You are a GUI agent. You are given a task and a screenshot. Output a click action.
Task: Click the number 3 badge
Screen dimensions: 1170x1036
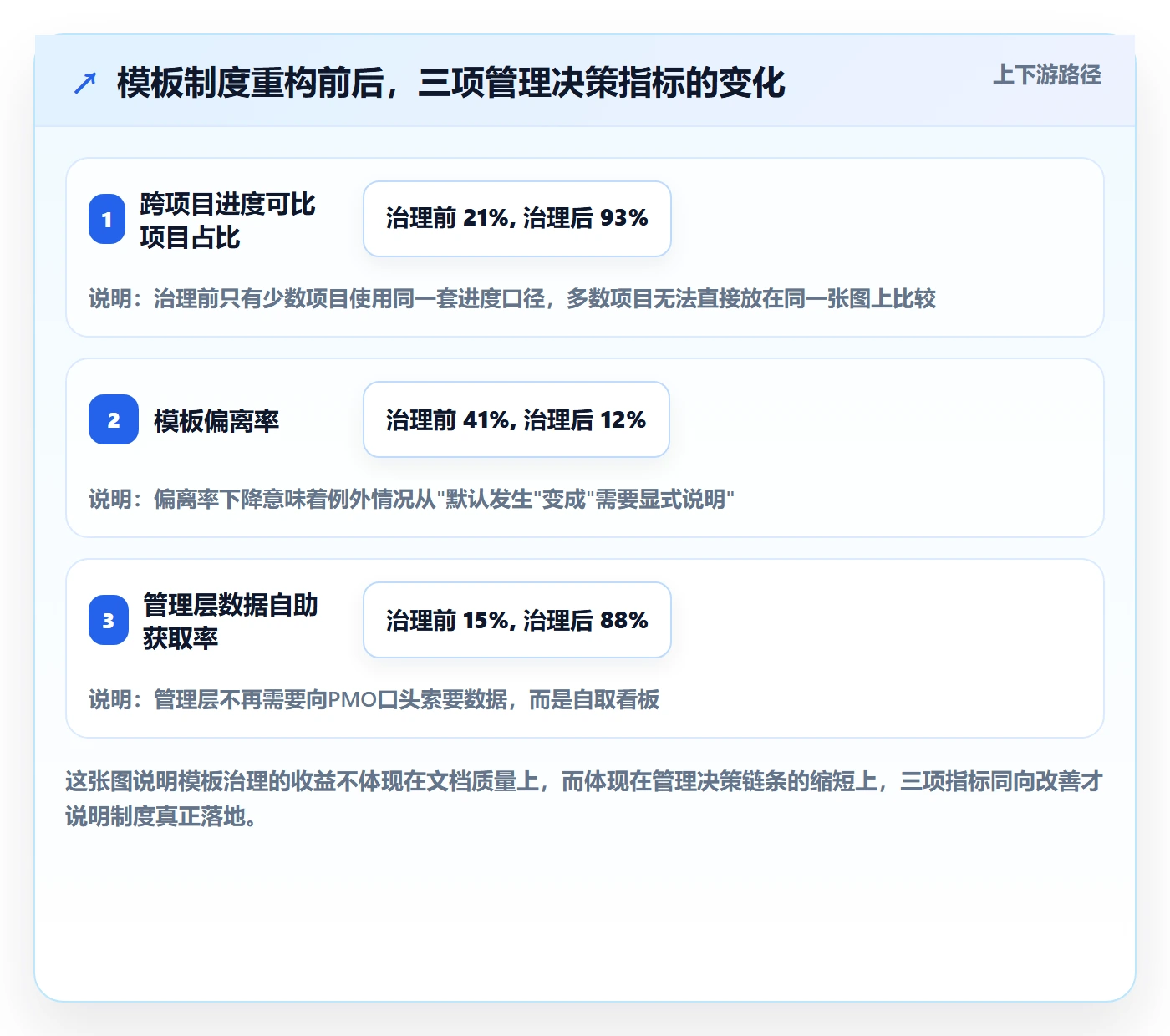[109, 620]
